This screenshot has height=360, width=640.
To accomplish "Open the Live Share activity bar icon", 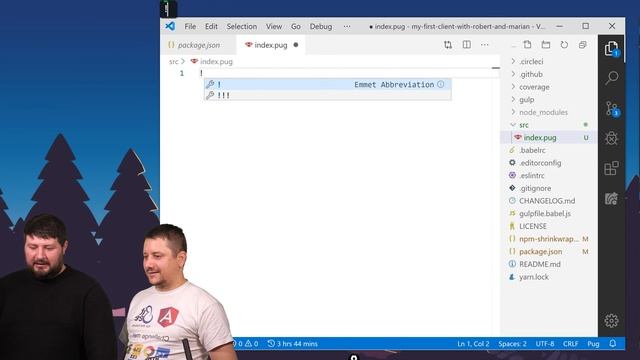I will click(611, 198).
